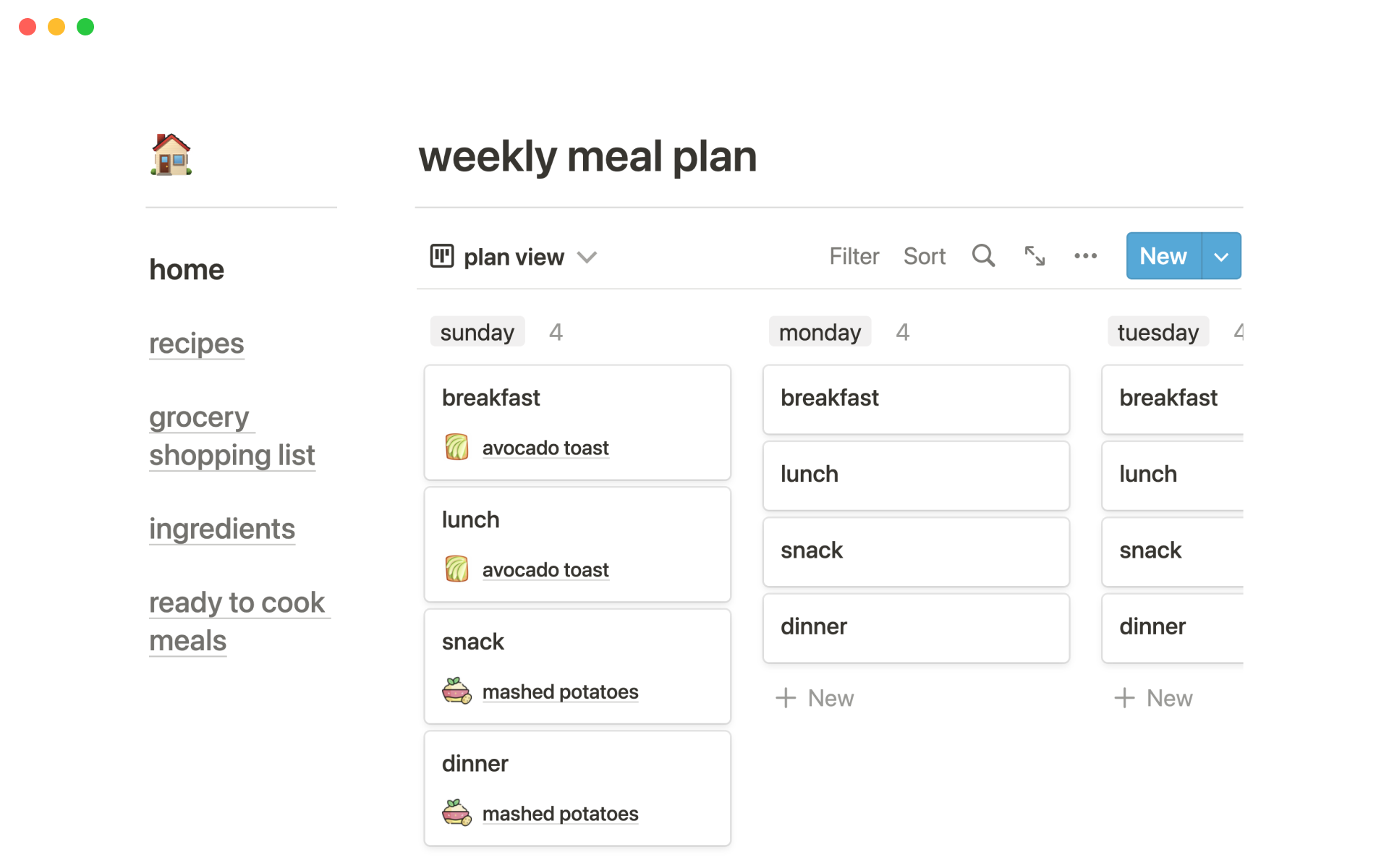Open the ingredients sidebar link
The width and height of the screenshot is (1389, 868).
(x=222, y=529)
